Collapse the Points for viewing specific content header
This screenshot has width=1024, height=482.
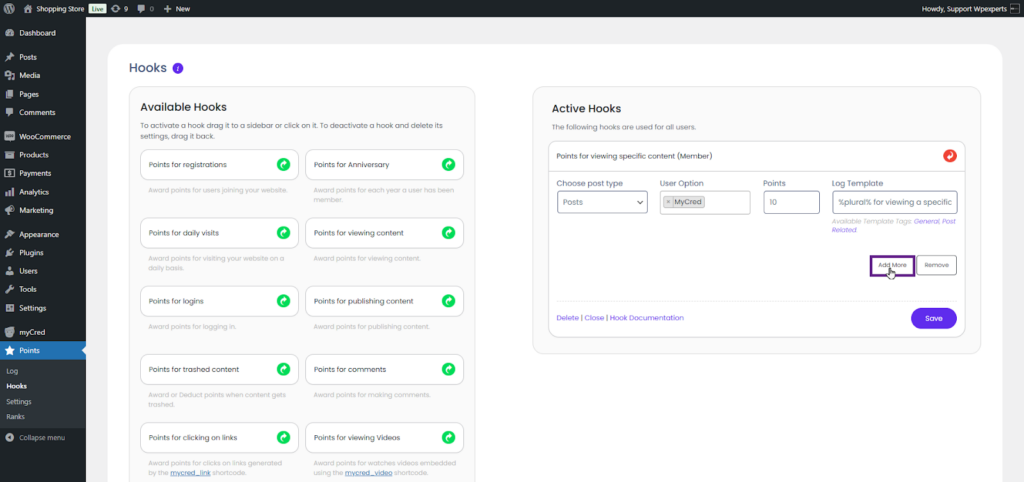pyautogui.click(x=740, y=156)
